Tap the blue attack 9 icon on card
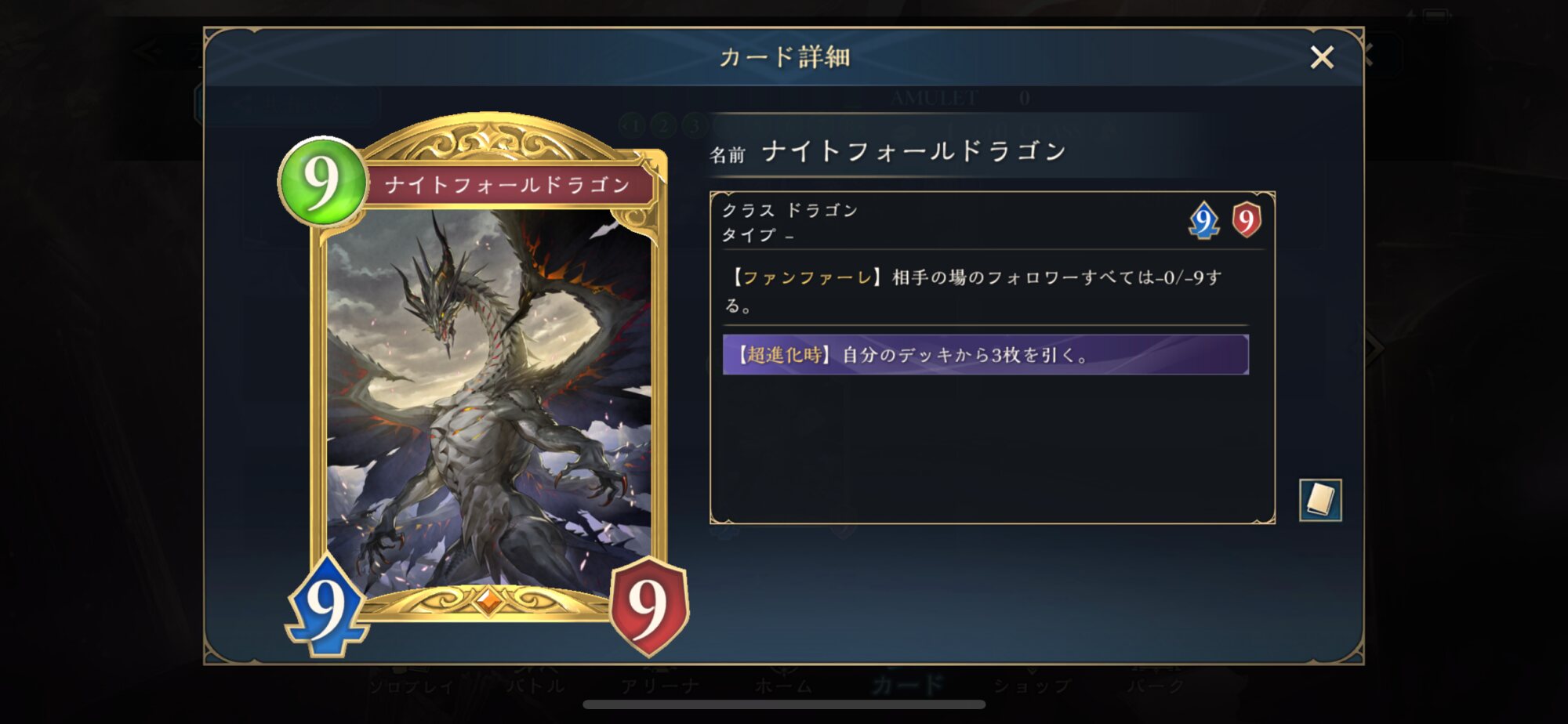Image resolution: width=1568 pixels, height=724 pixels. [326, 606]
